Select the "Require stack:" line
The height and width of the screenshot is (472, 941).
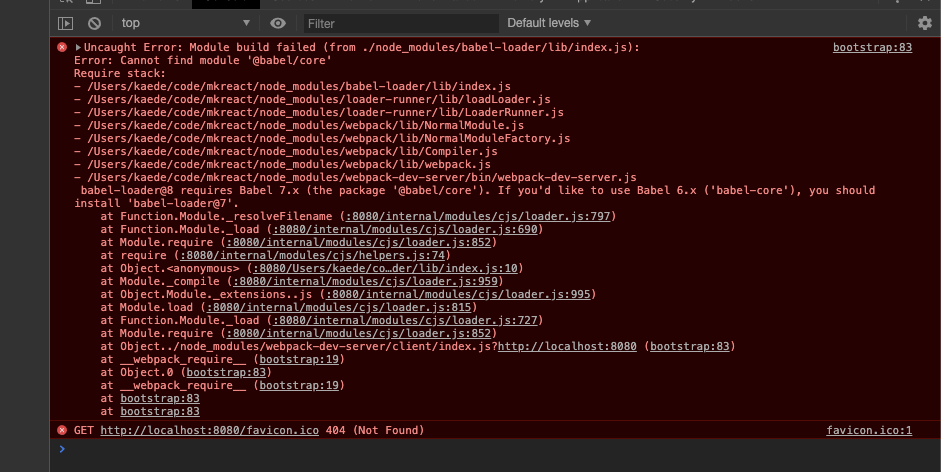tap(119, 73)
